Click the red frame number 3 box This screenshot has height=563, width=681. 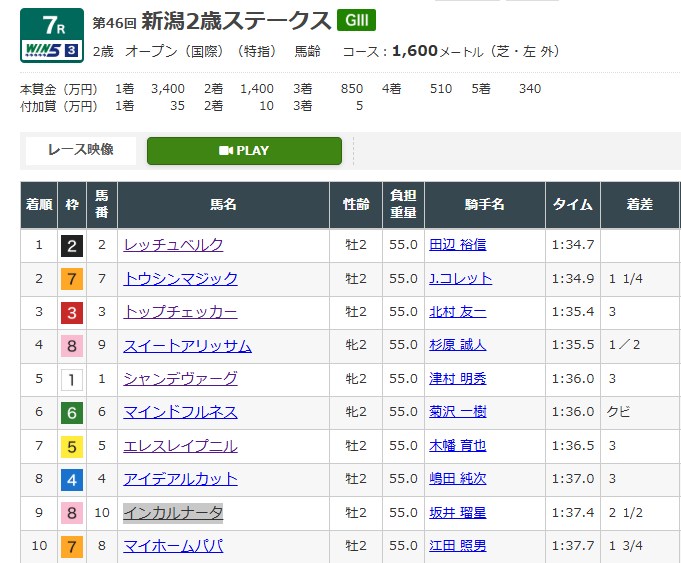click(x=72, y=312)
